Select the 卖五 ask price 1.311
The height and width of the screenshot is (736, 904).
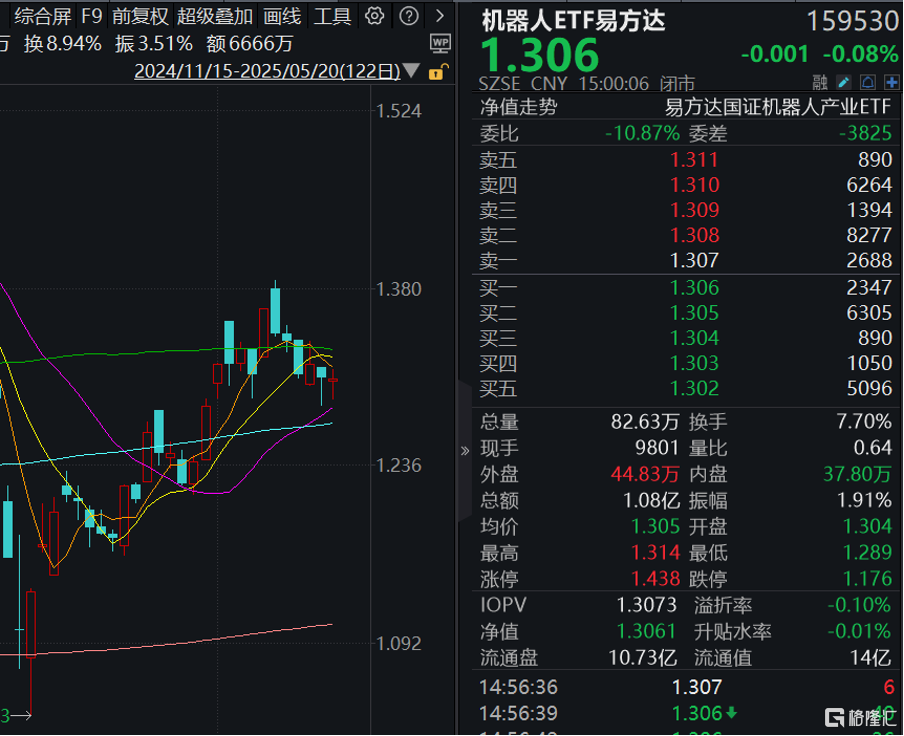(694, 160)
